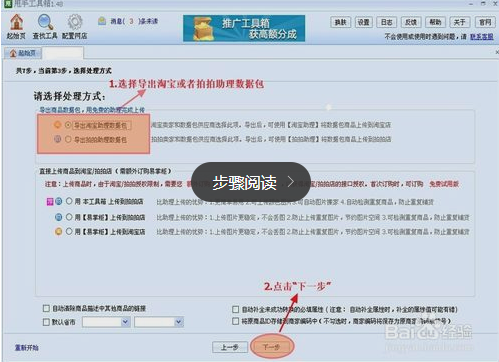Toggle the 默认省市 checkbox
Viewport: 499px width, 362px height.
tap(46, 322)
